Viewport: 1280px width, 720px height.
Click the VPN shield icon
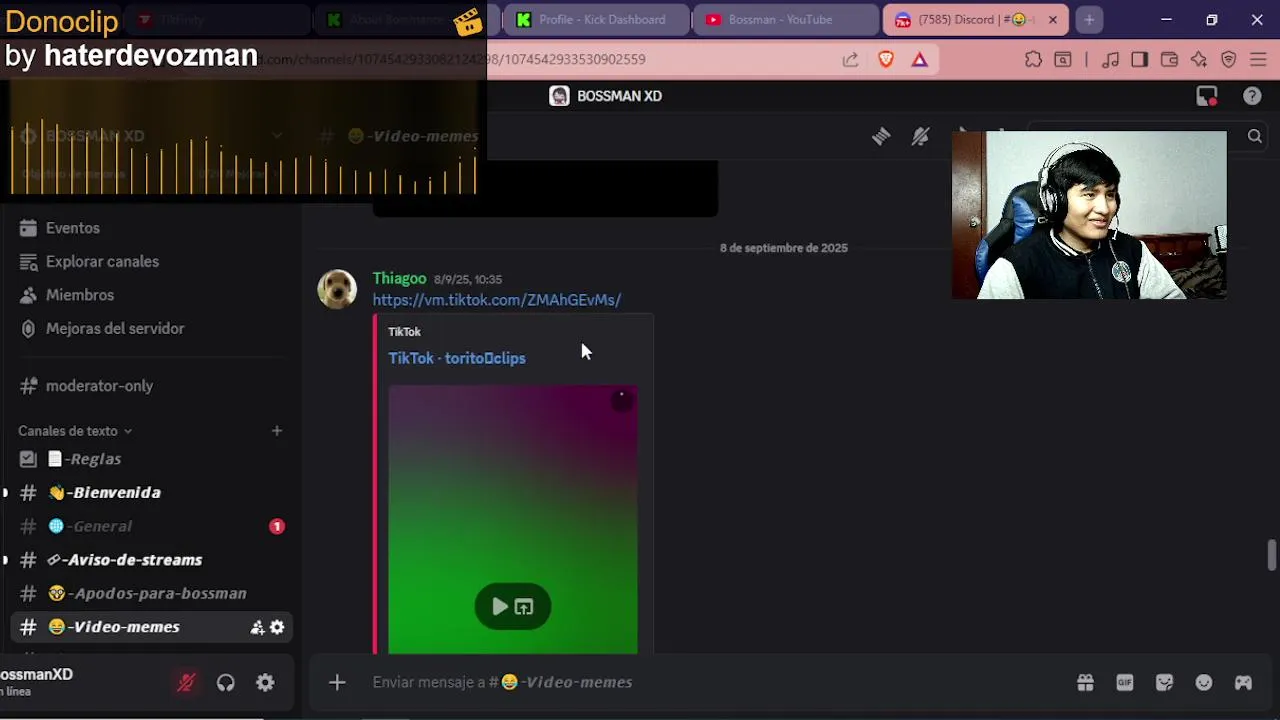coord(1229,60)
